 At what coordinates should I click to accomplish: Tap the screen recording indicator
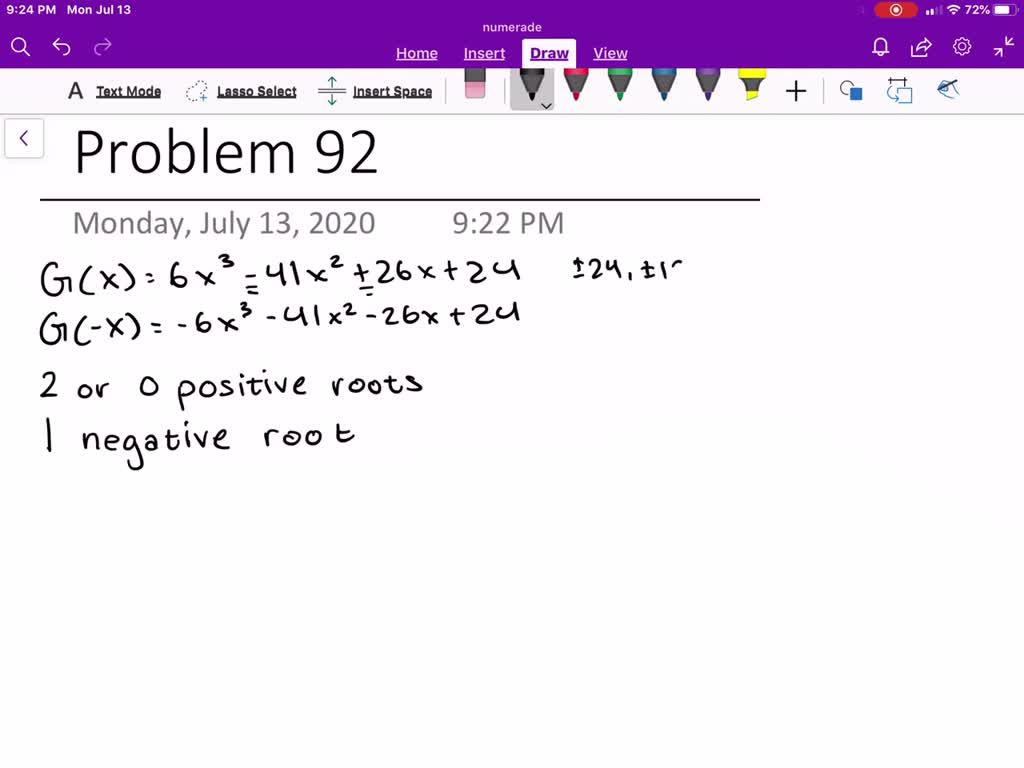click(x=896, y=10)
